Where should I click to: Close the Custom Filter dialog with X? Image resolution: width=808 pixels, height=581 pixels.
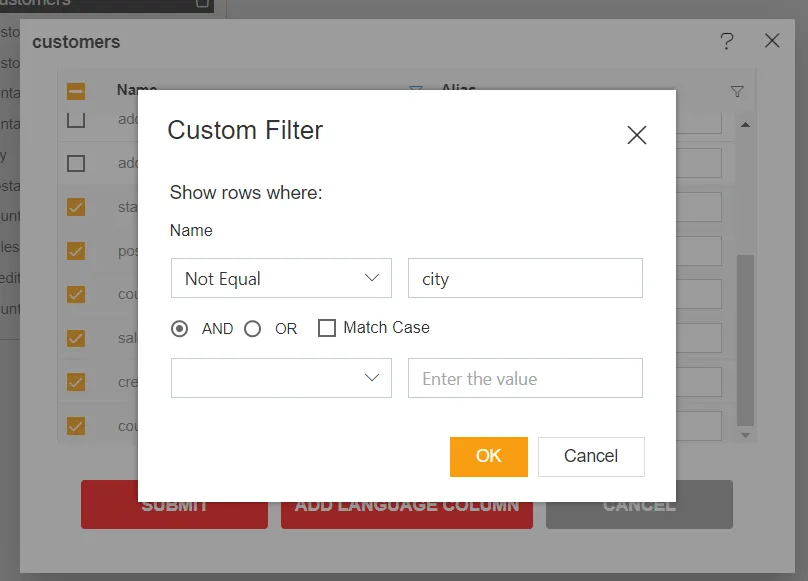(x=636, y=135)
